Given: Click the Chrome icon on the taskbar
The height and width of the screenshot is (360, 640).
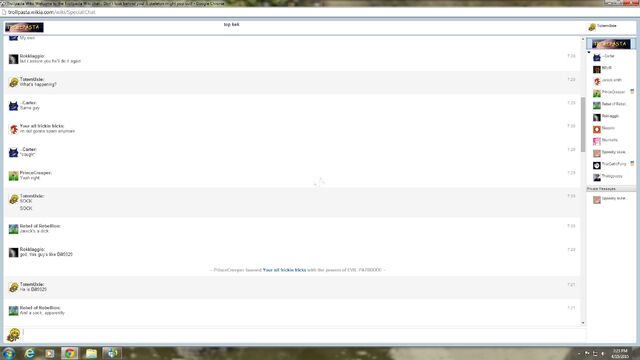Looking at the screenshot, I should (x=70, y=353).
